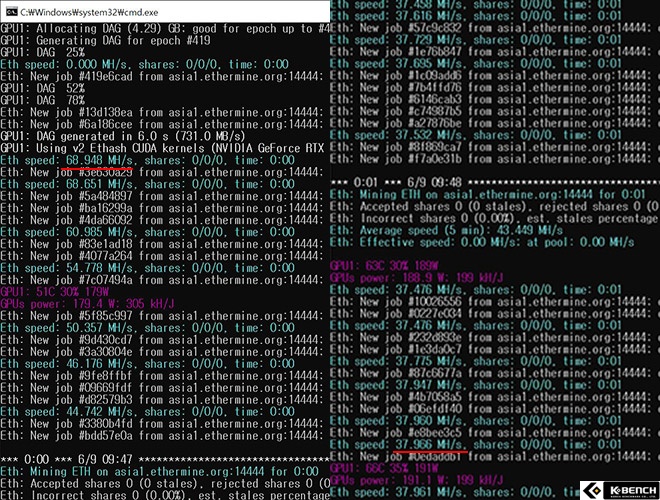Click the 'Eth speed: 37.961 MH/s' line
Image resolution: width=660 pixels, height=500 pixels.
click(x=455, y=492)
